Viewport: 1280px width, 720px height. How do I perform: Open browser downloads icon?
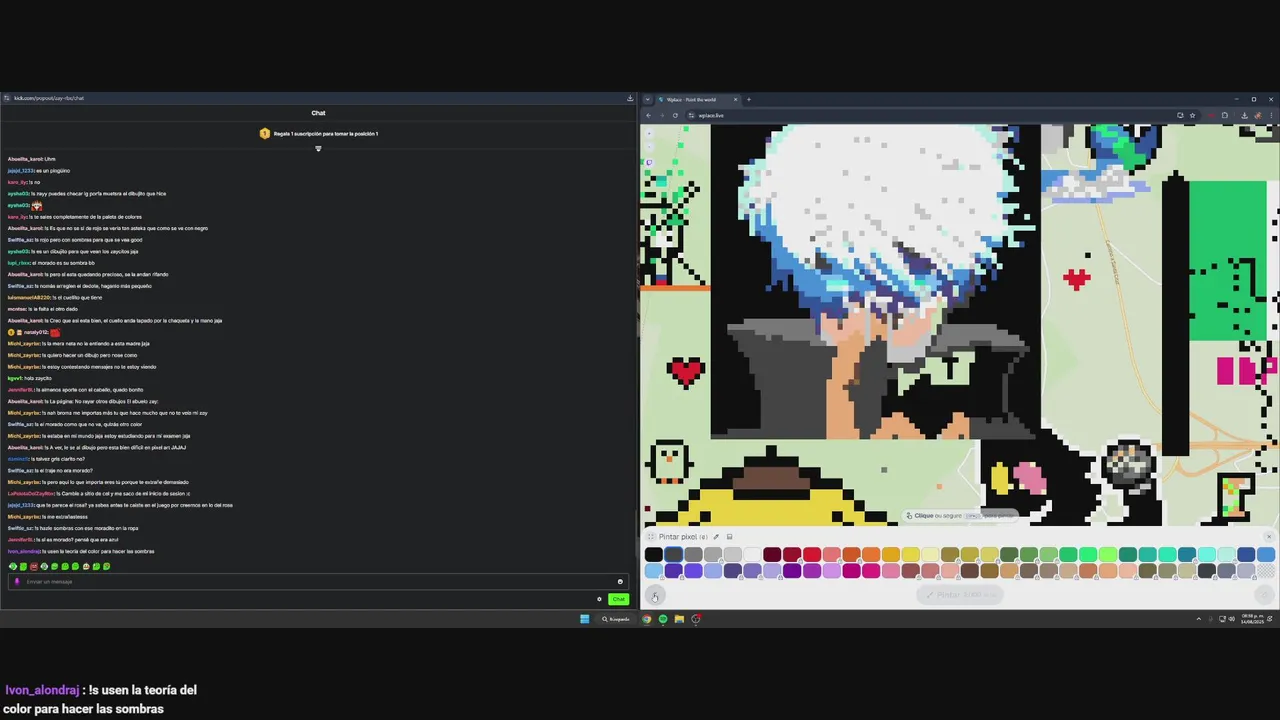(x=1244, y=115)
